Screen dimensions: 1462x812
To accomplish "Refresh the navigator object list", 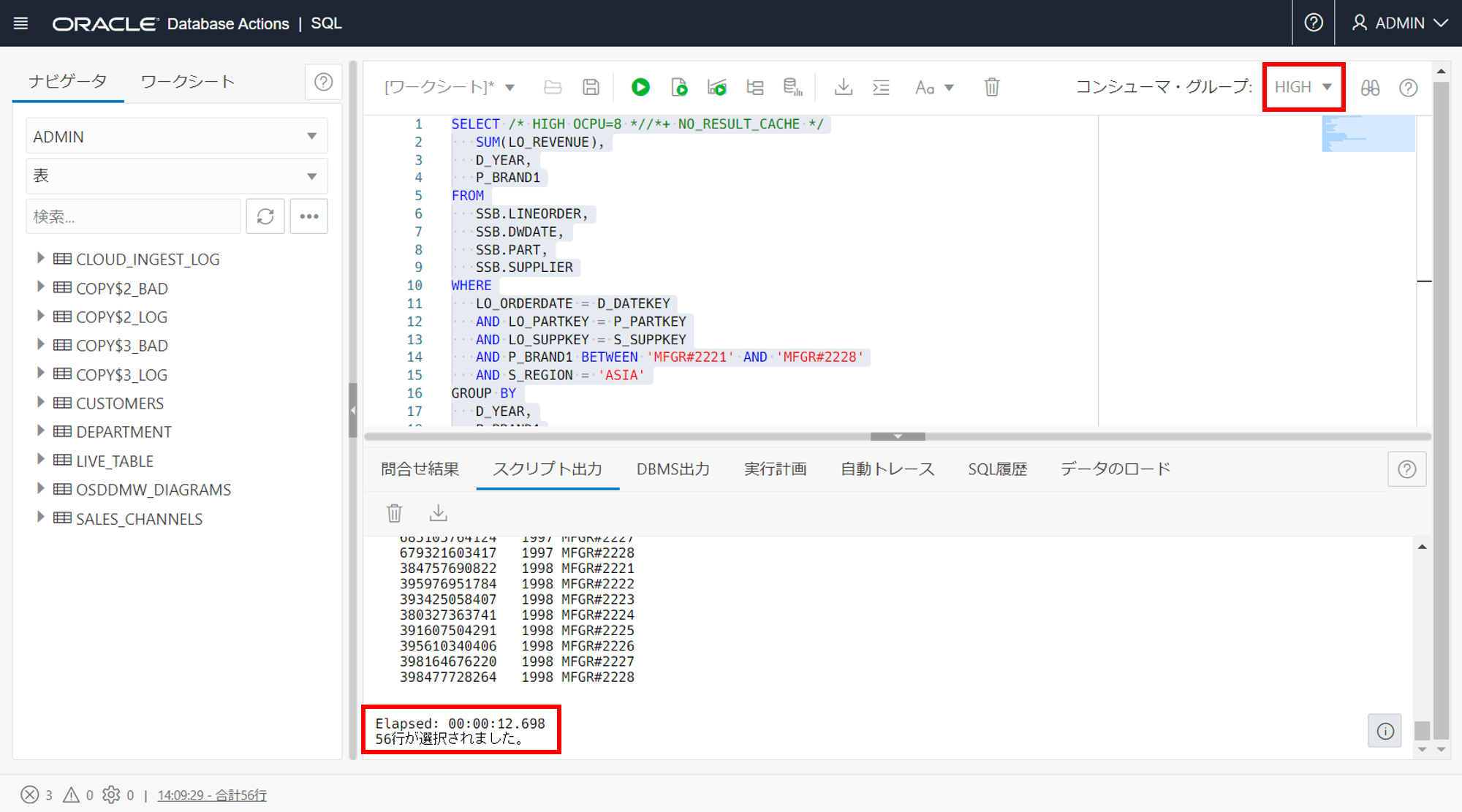I will (265, 216).
